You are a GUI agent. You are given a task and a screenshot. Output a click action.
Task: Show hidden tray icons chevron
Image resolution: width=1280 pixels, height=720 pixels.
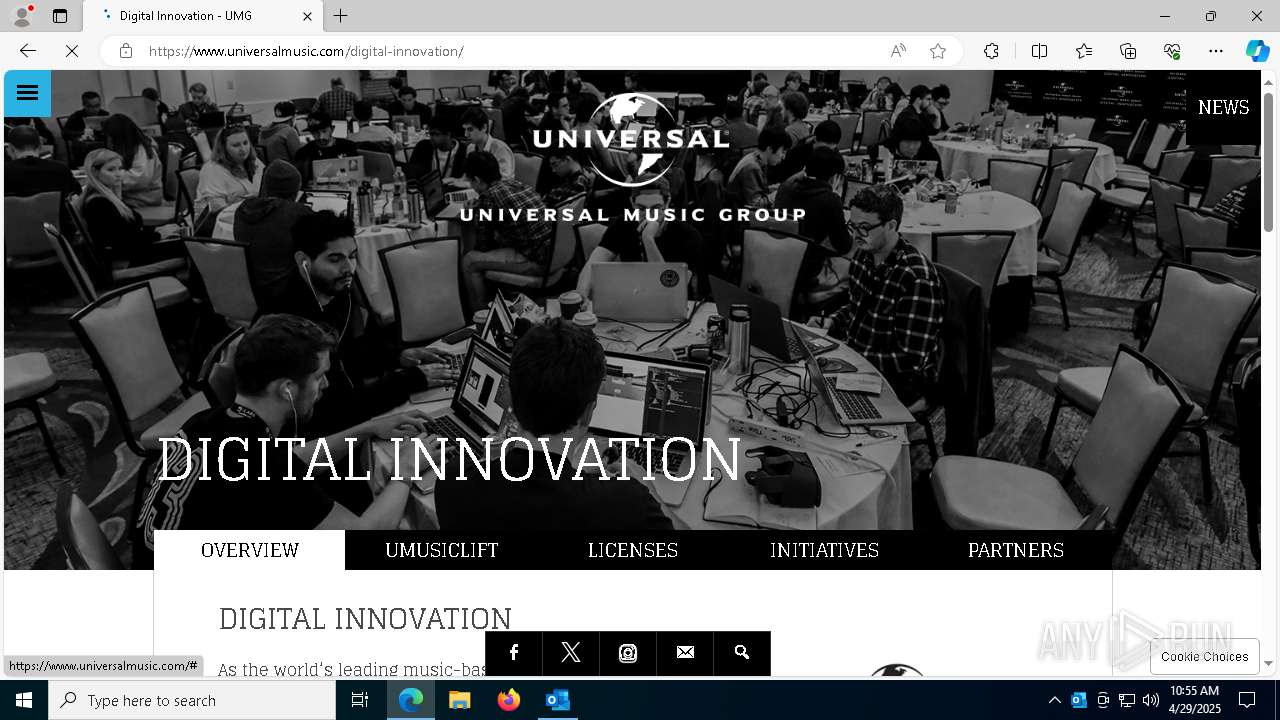coord(1054,700)
